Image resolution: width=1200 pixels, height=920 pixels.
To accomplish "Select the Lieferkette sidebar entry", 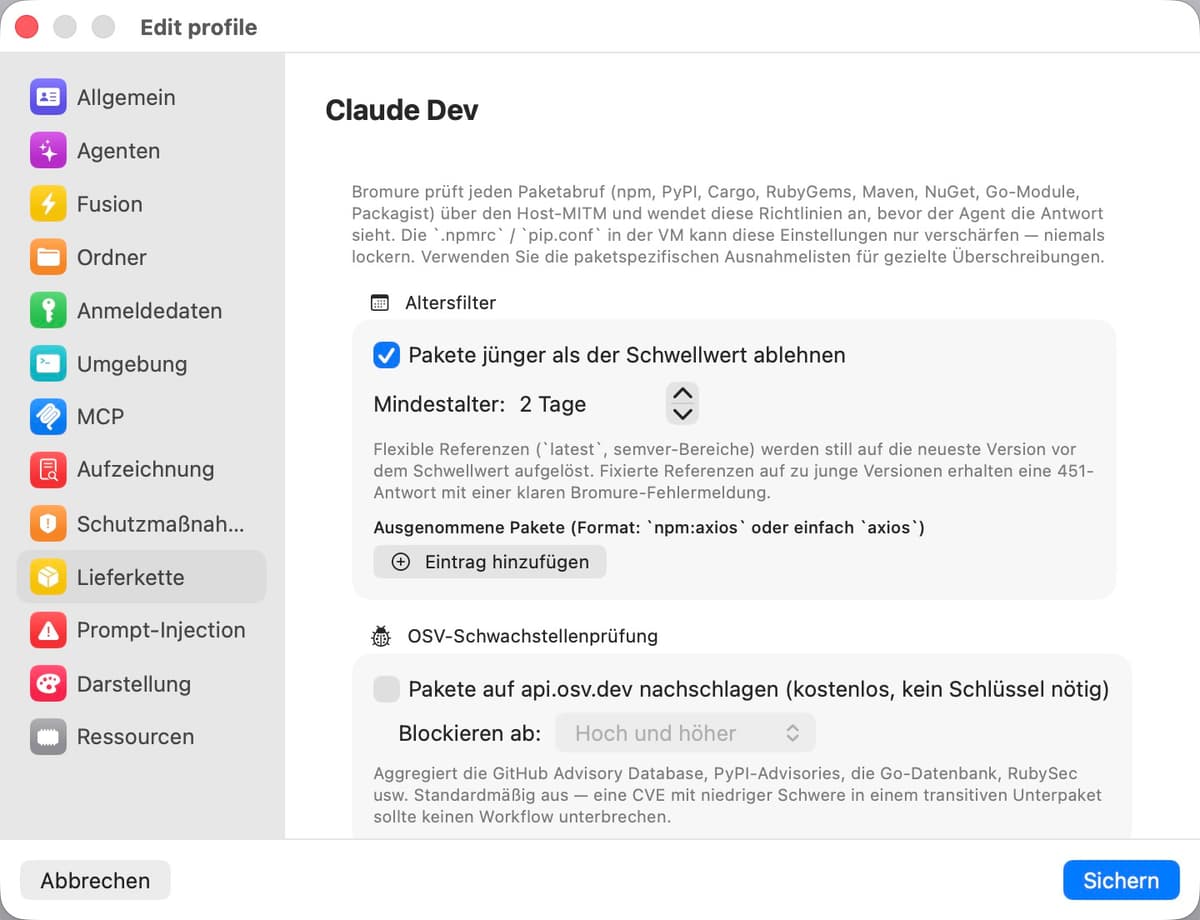I will pos(142,577).
